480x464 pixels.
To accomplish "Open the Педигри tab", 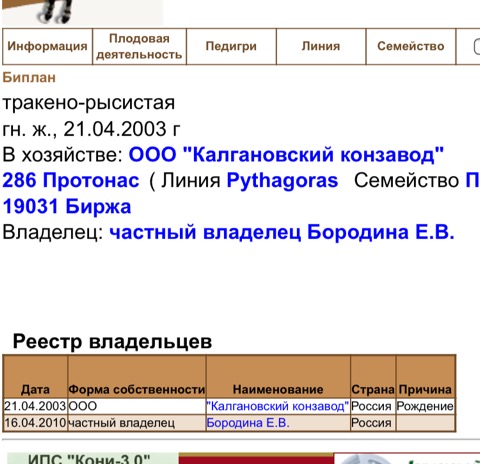I will [231, 46].
